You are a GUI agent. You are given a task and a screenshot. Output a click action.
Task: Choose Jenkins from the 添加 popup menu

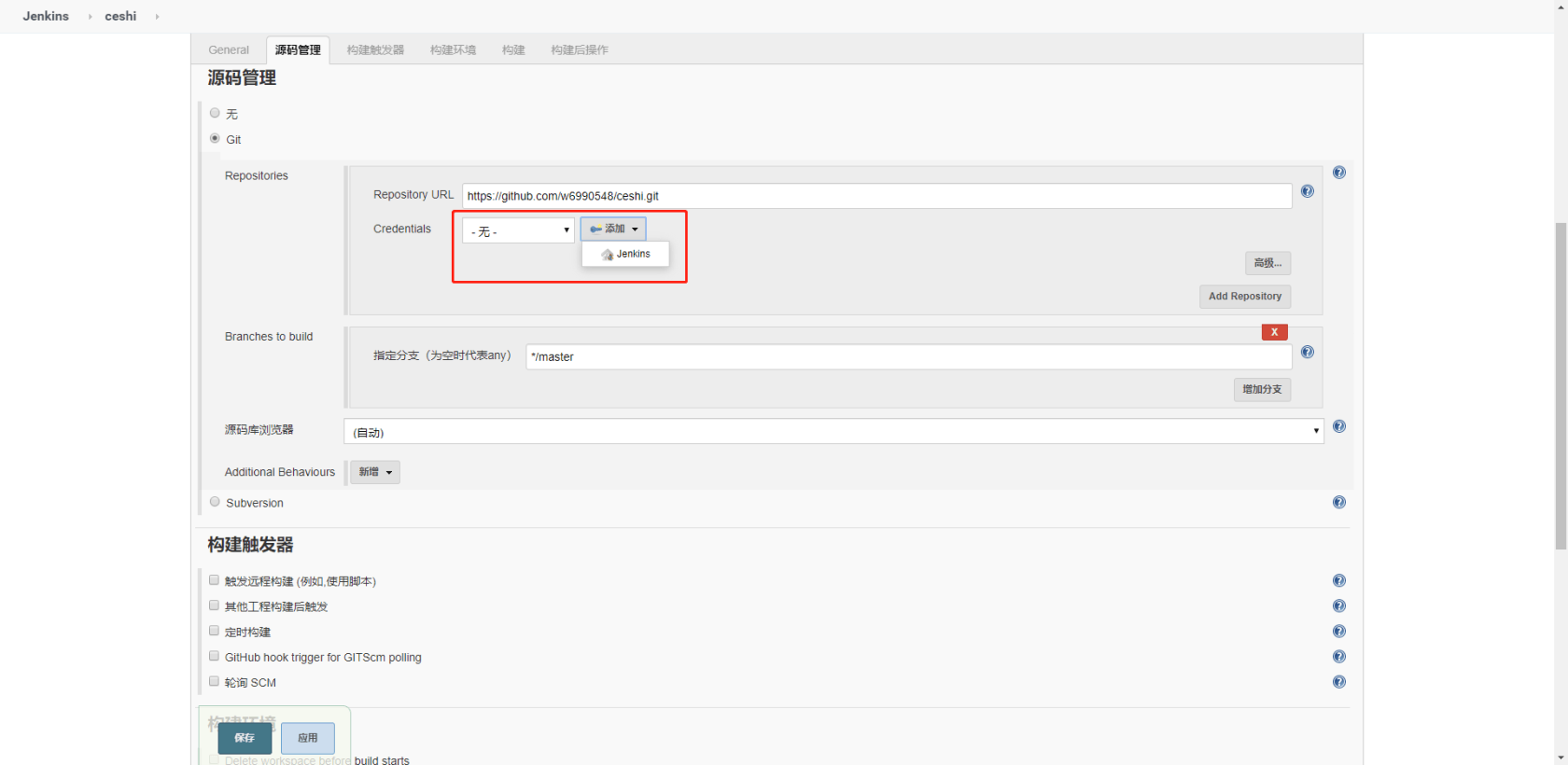point(625,254)
